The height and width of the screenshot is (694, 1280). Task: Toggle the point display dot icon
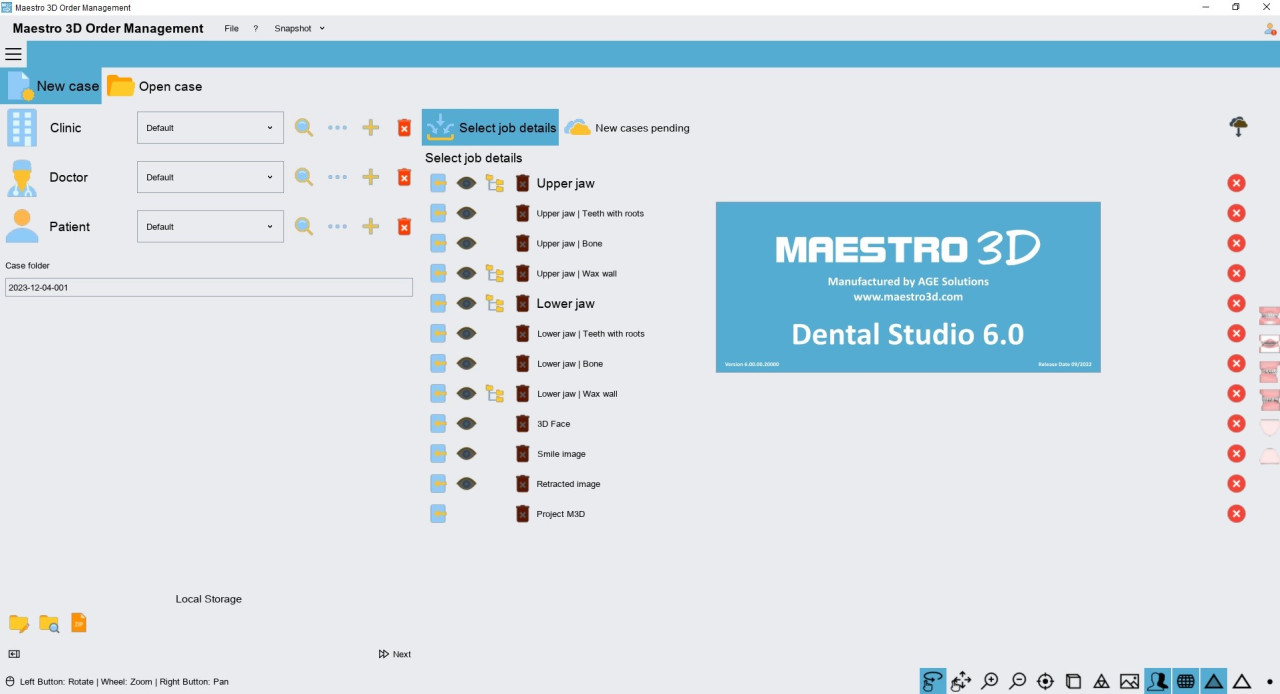coord(1269,682)
